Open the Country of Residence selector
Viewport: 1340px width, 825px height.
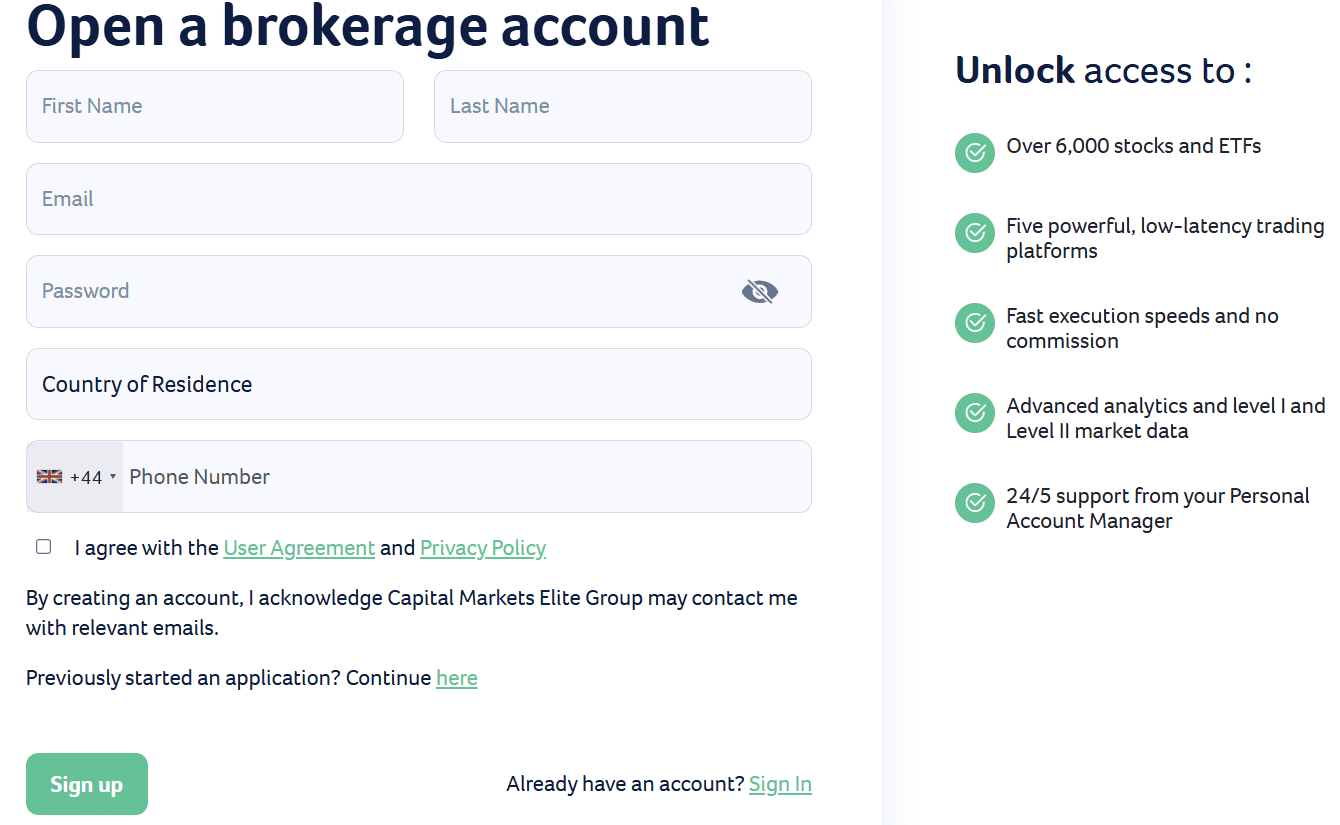418,384
